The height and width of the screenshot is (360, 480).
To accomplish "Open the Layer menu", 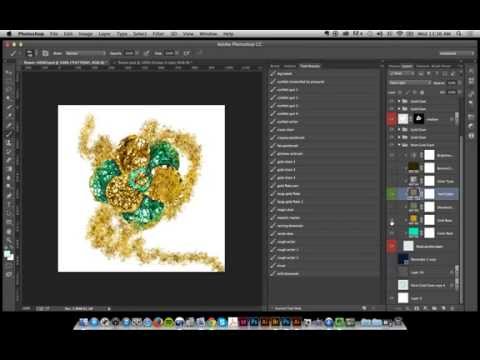I will [x=104, y=34].
